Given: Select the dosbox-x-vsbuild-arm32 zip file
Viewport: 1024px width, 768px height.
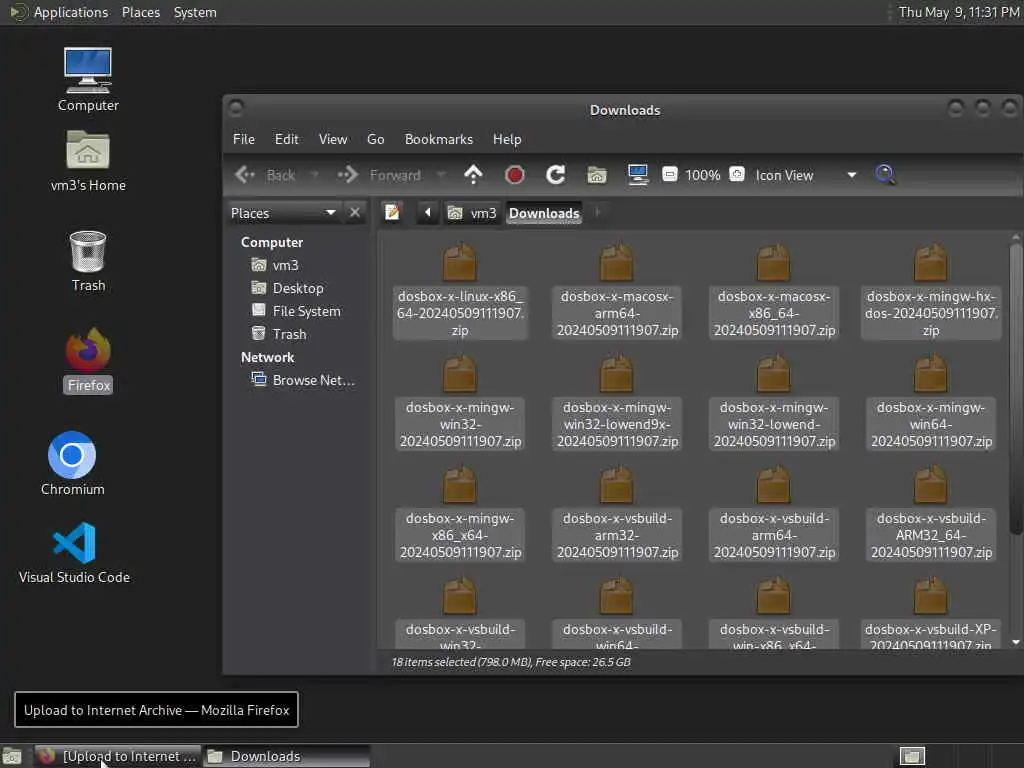Looking at the screenshot, I should coord(617,513).
